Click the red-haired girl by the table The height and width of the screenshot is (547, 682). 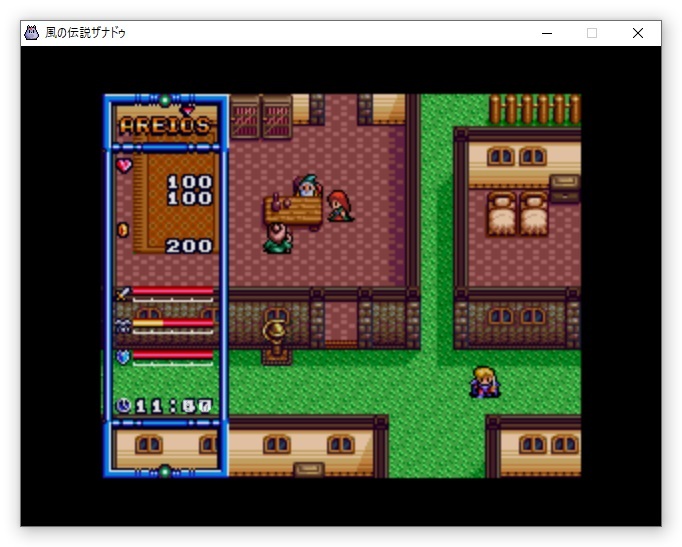[340, 206]
